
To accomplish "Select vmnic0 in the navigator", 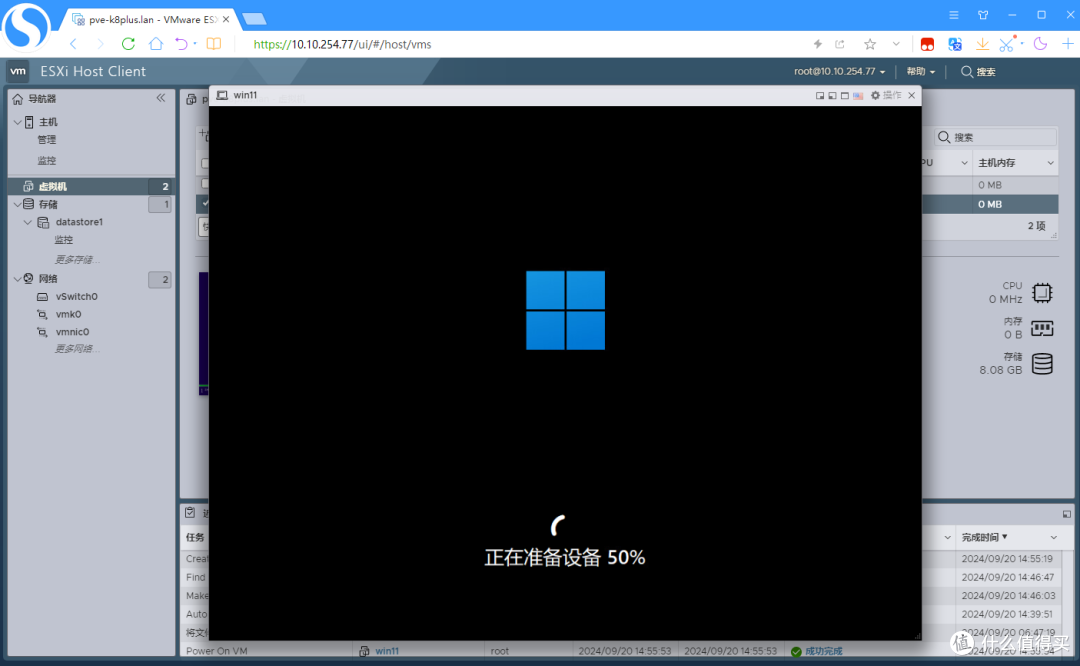I will [x=72, y=332].
